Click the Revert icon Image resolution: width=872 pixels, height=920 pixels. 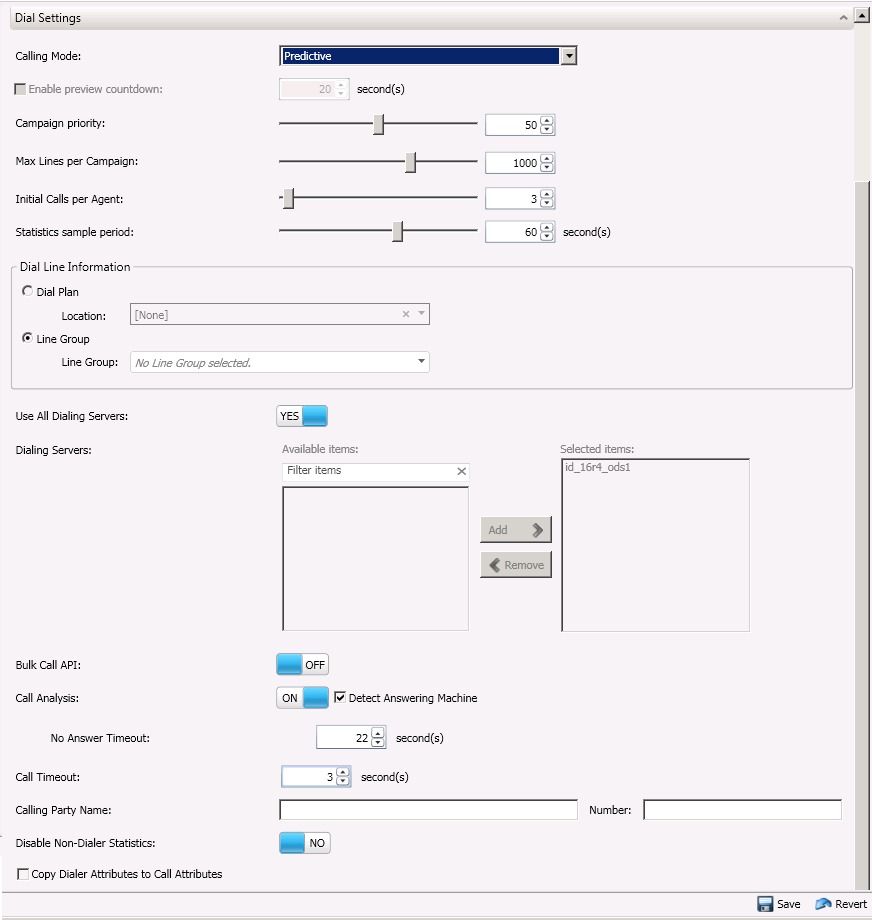pyautogui.click(x=824, y=904)
